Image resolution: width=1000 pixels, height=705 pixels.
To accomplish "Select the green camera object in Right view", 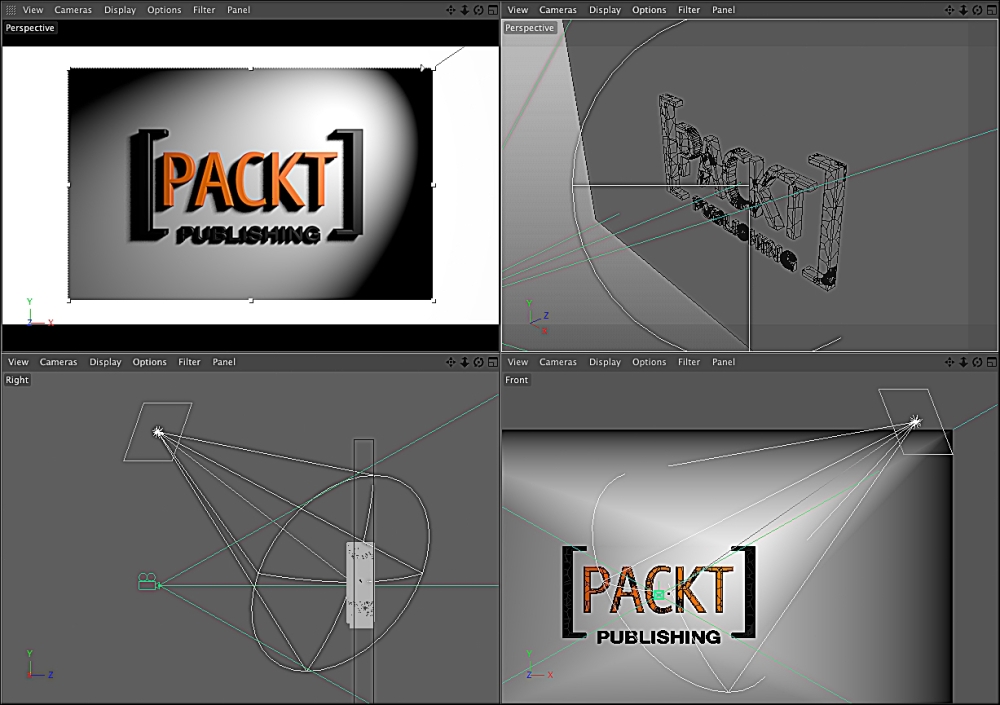I will click(x=148, y=581).
